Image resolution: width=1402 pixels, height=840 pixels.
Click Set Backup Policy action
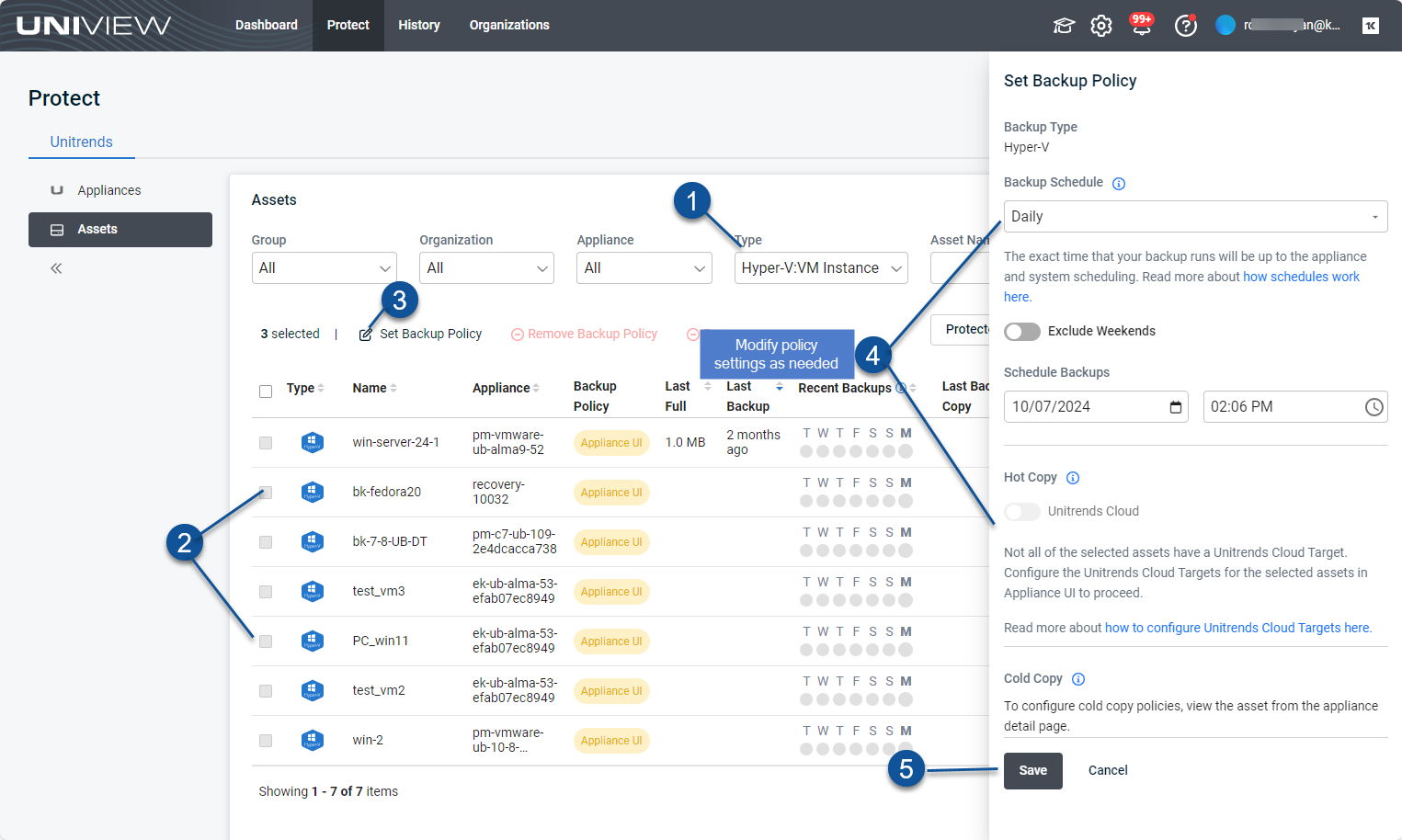pos(421,335)
